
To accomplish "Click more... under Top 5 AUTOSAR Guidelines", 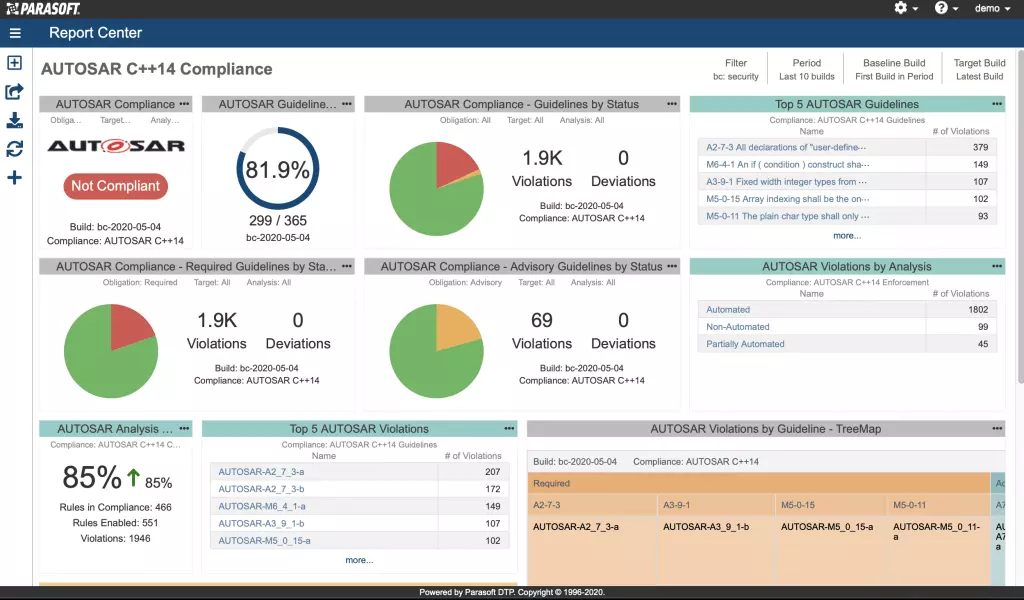I will [x=846, y=236].
